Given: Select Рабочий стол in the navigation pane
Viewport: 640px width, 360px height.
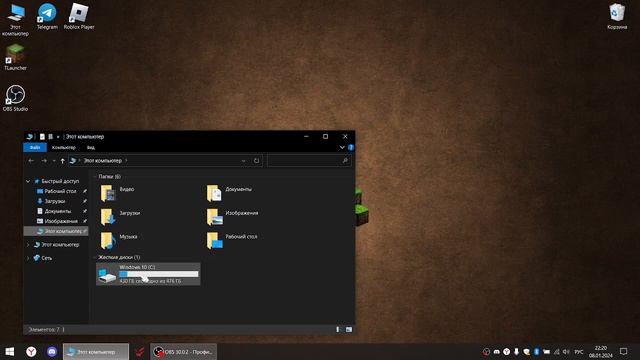Looking at the screenshot, I should 60,191.
